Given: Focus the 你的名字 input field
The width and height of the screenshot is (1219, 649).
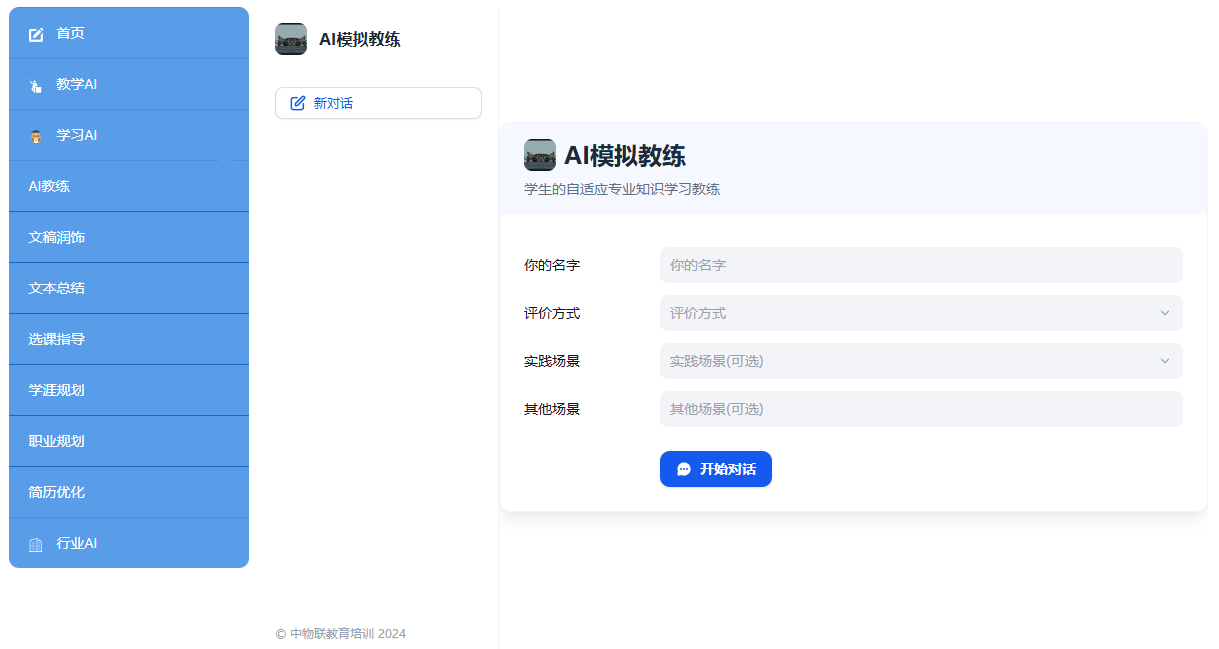Looking at the screenshot, I should point(920,265).
